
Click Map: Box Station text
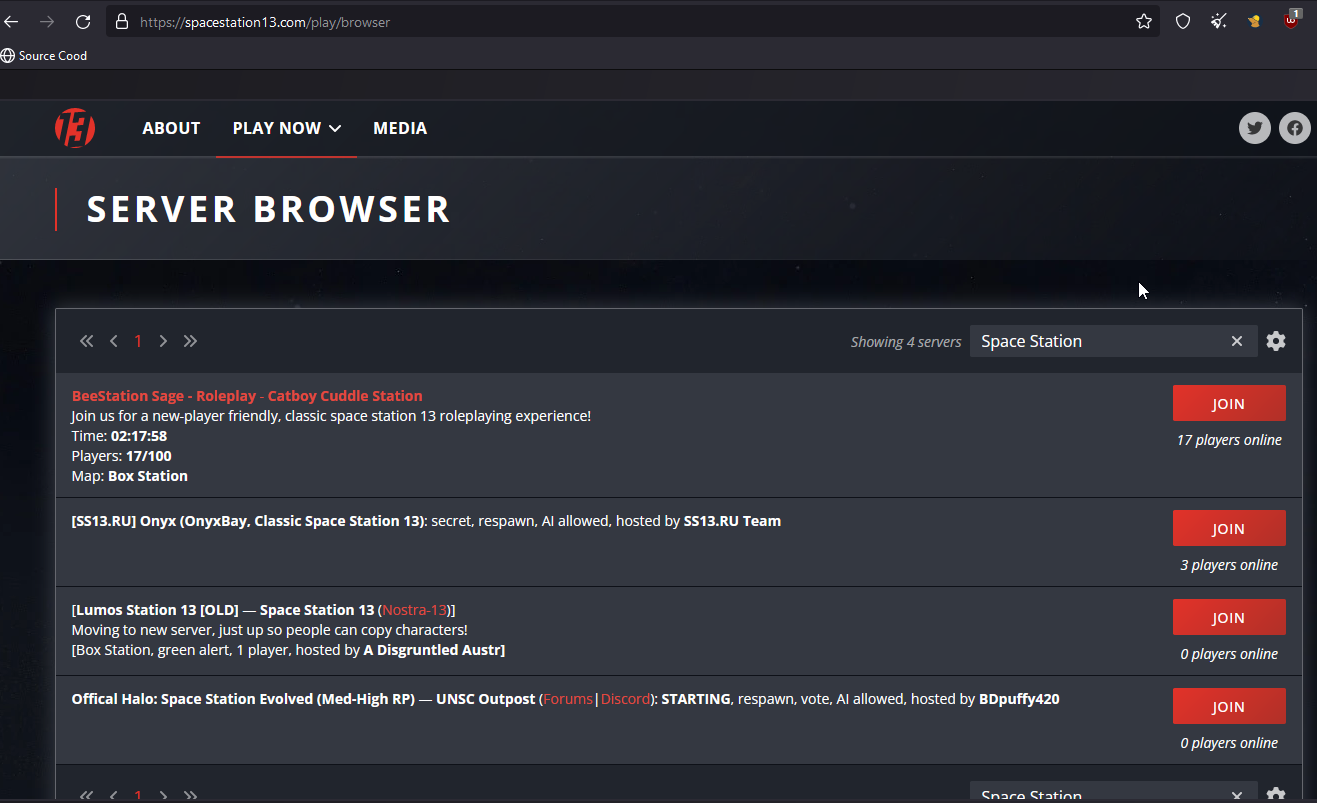(x=130, y=476)
